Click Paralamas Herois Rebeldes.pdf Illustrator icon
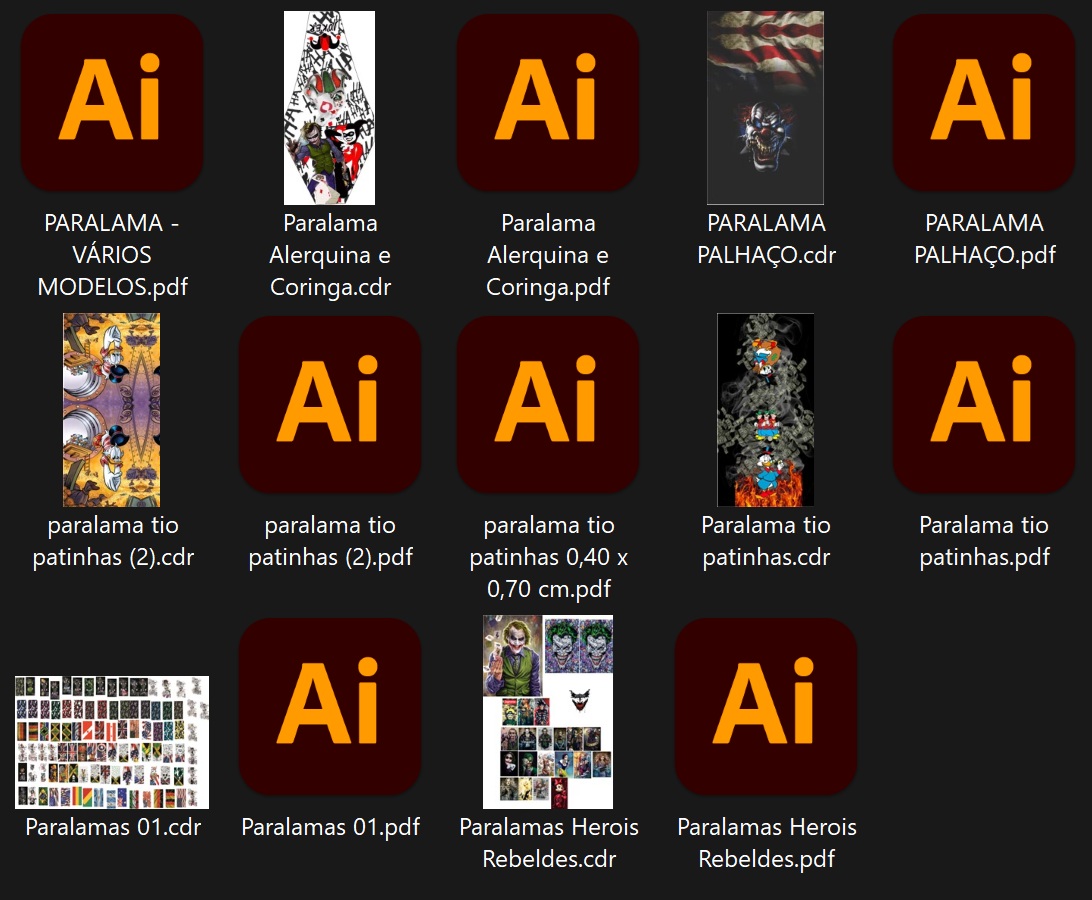Image resolution: width=1092 pixels, height=900 pixels. click(x=766, y=707)
